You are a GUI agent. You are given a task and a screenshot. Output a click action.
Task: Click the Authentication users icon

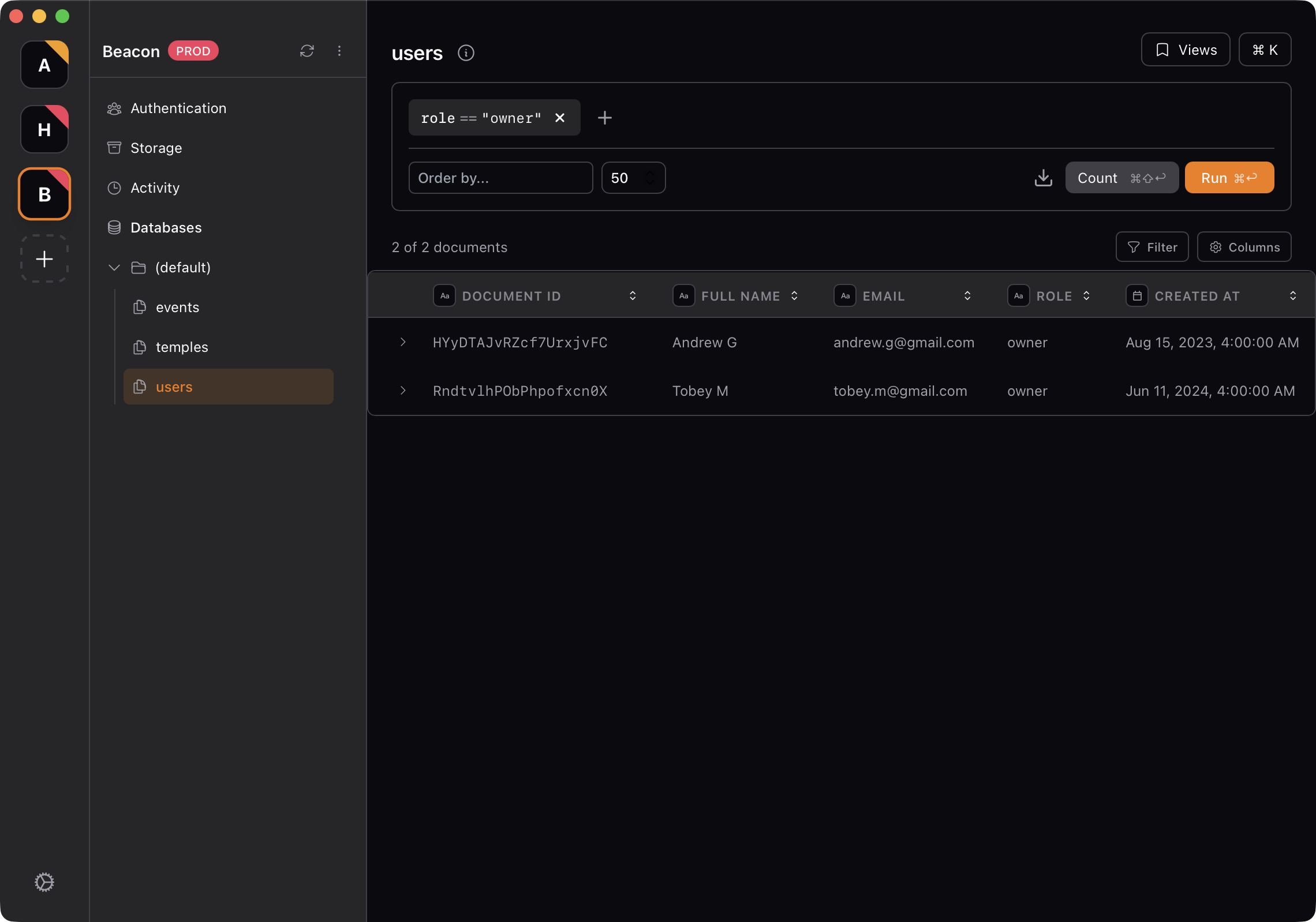coord(114,108)
